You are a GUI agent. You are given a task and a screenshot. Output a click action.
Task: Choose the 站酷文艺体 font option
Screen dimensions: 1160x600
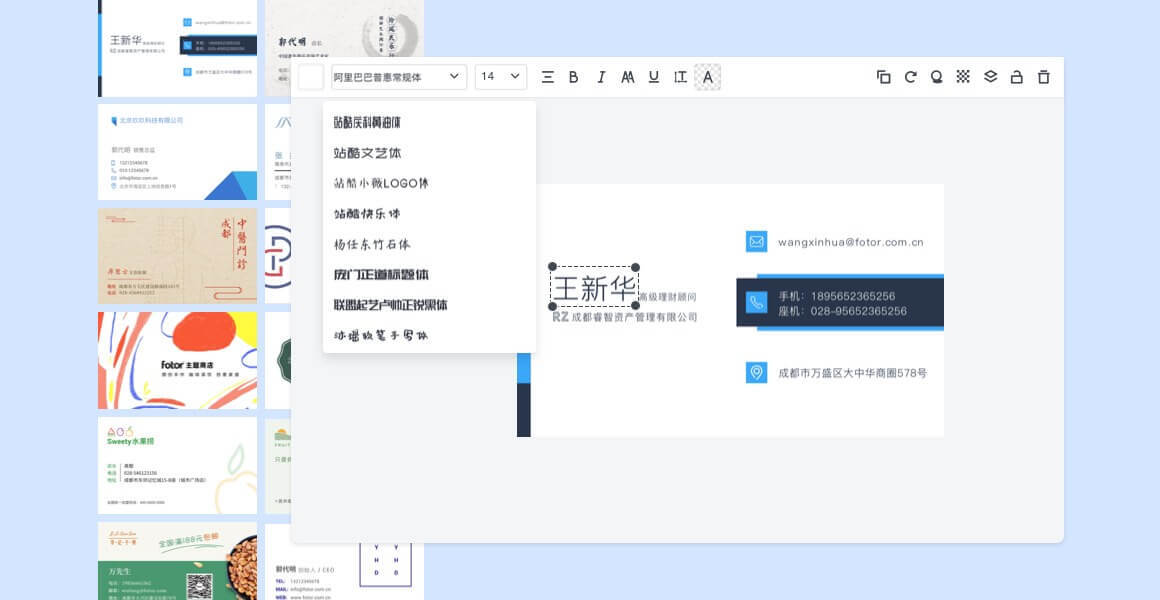point(366,152)
